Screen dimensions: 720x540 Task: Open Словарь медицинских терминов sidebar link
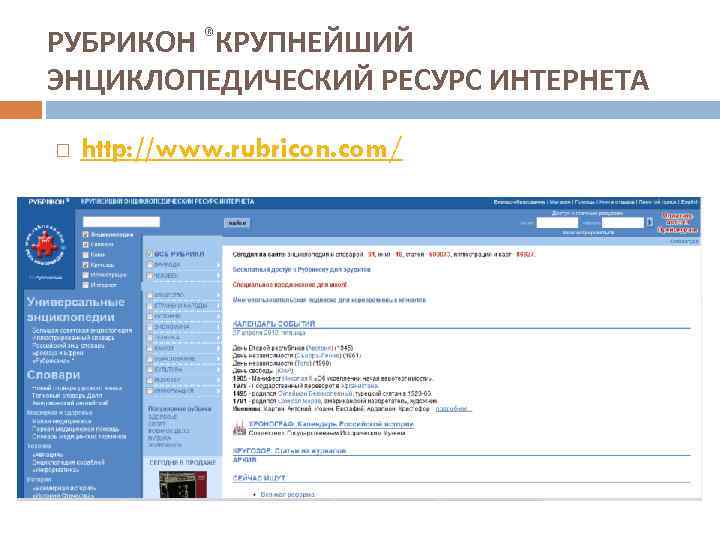click(79, 436)
